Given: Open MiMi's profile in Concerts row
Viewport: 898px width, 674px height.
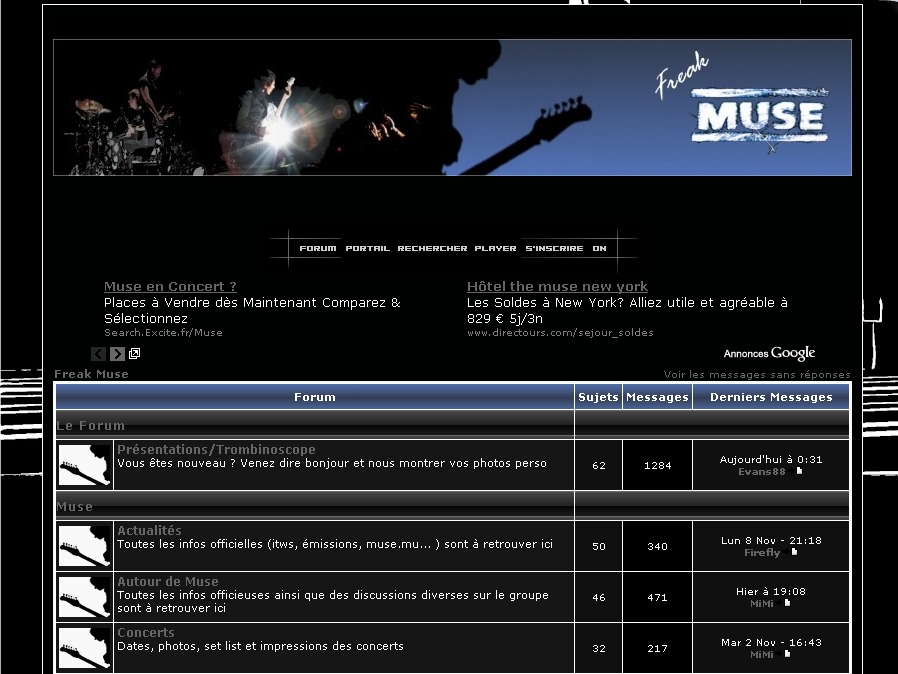Looking at the screenshot, I should (x=762, y=655).
